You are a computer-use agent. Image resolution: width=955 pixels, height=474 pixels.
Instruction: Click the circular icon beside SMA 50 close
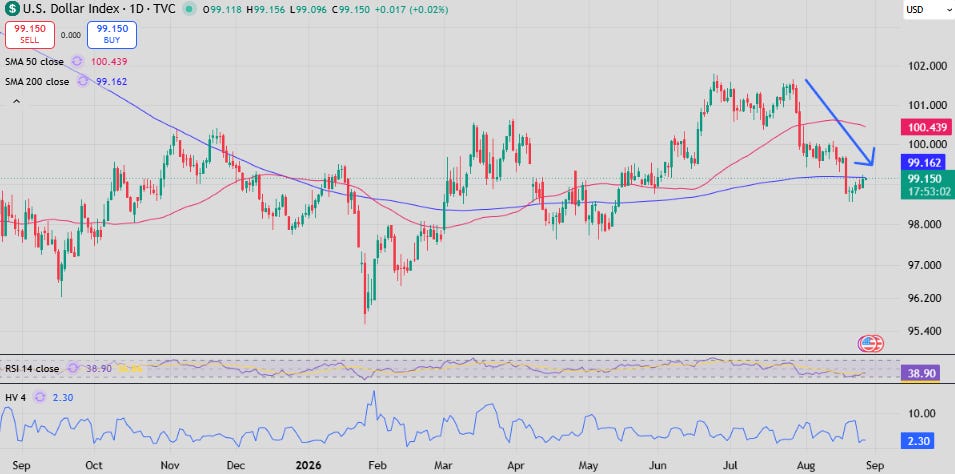click(77, 61)
